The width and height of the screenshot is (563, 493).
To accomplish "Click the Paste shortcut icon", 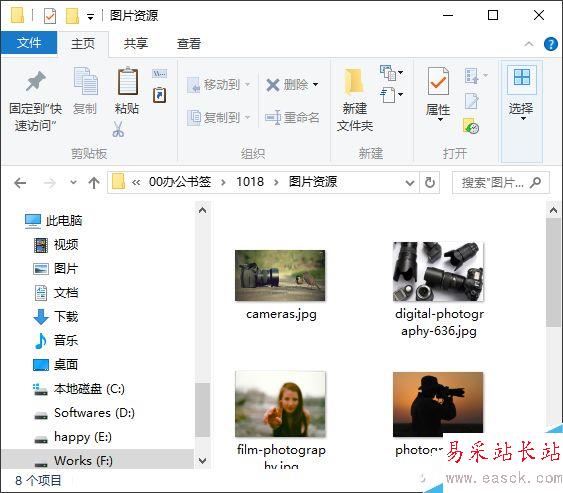I will pos(159,95).
